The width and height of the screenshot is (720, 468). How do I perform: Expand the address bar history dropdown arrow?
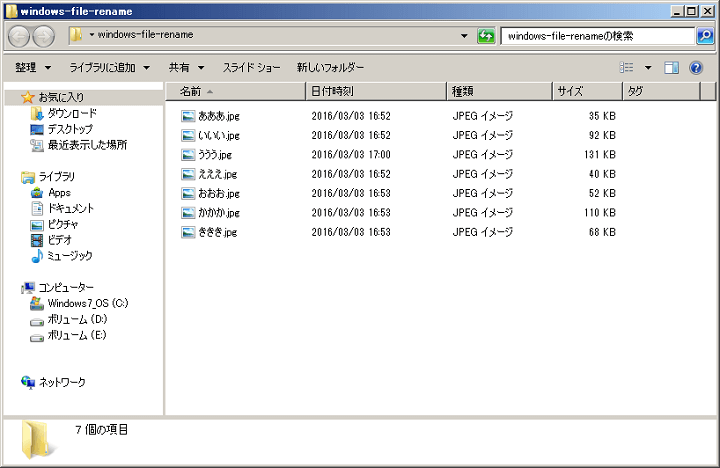(x=464, y=35)
